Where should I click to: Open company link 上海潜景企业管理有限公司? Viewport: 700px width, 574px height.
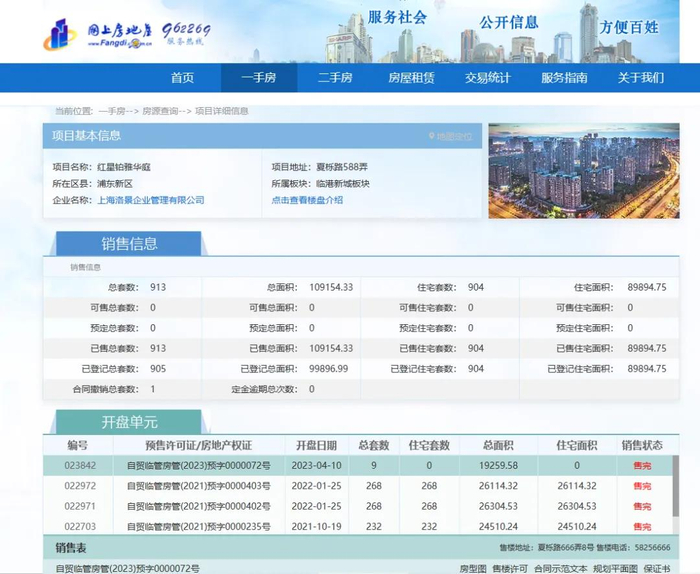pyautogui.click(x=150, y=200)
